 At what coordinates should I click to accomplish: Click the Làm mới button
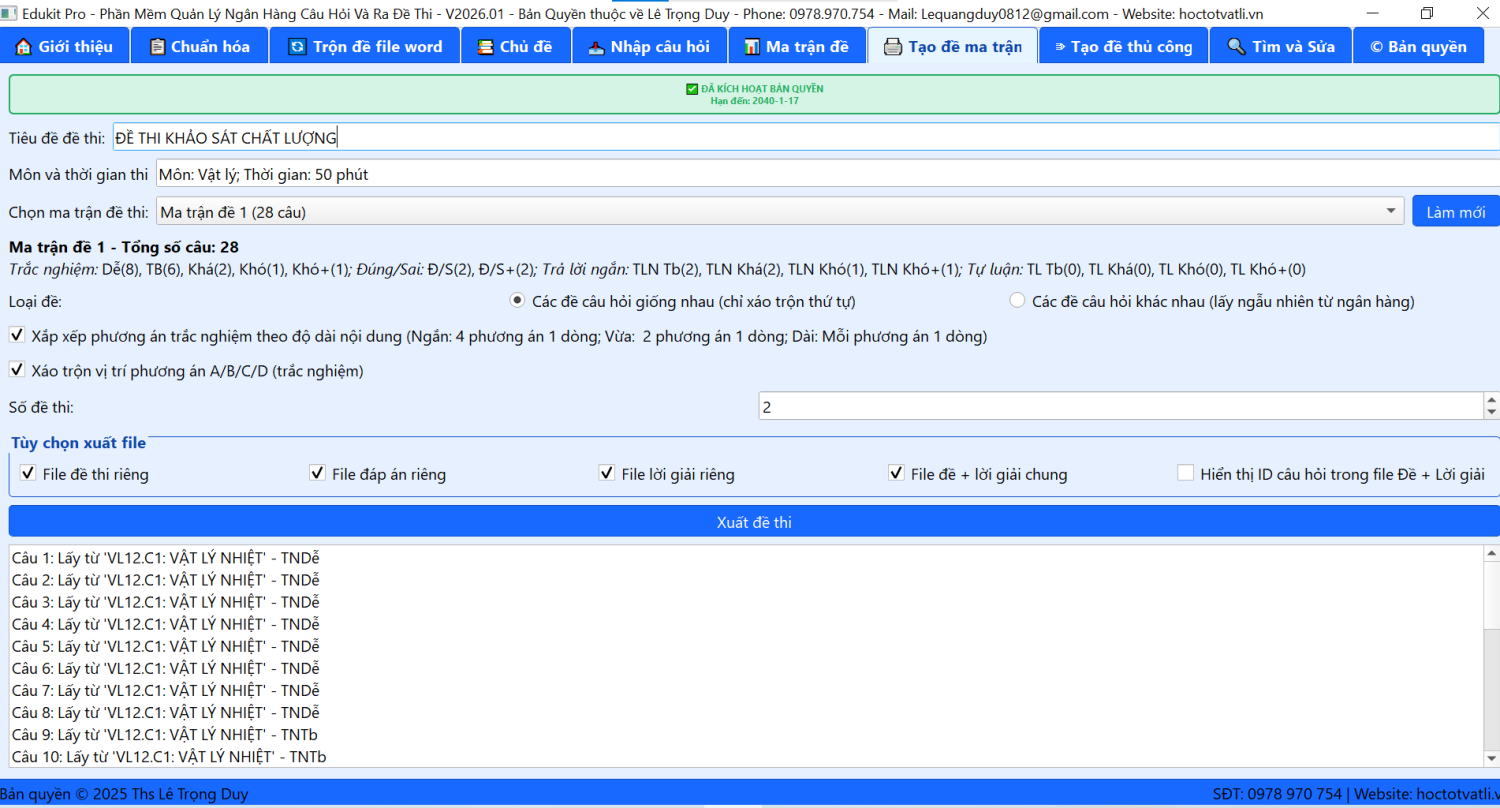coord(1455,212)
